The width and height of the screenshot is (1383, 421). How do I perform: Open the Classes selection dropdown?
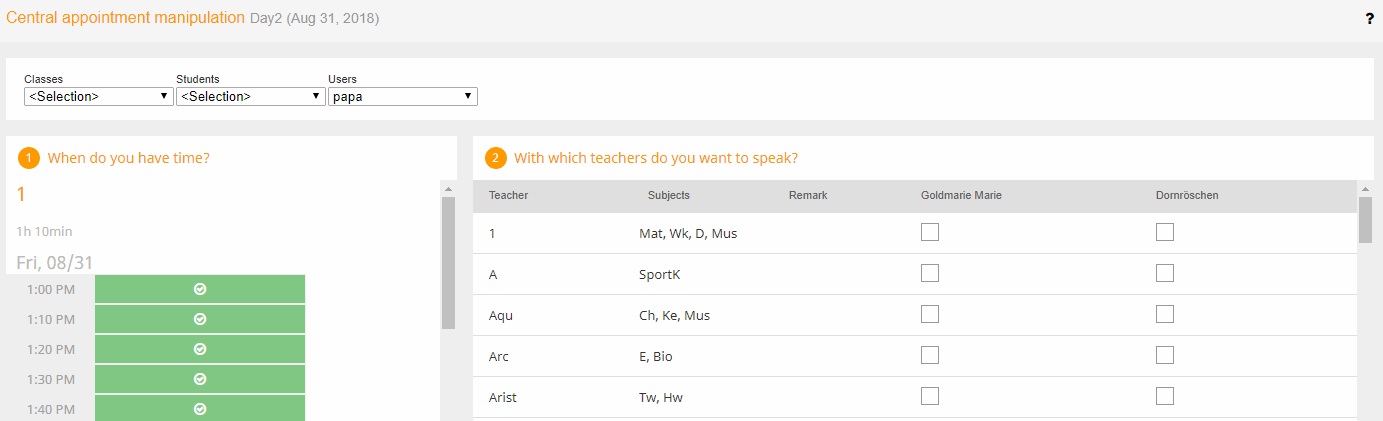coord(99,96)
